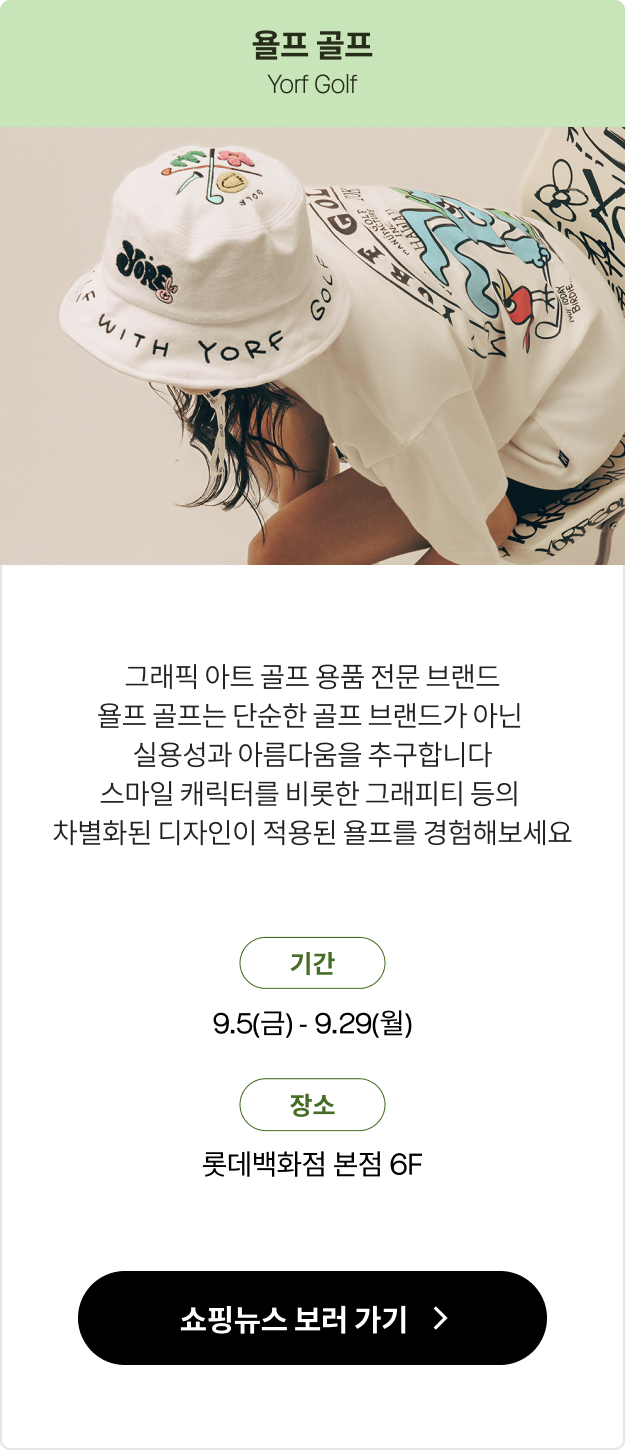This screenshot has height=1450, width=625.
Task: Click the location text 롯데백화점 본점 6F
Action: click(312, 1165)
